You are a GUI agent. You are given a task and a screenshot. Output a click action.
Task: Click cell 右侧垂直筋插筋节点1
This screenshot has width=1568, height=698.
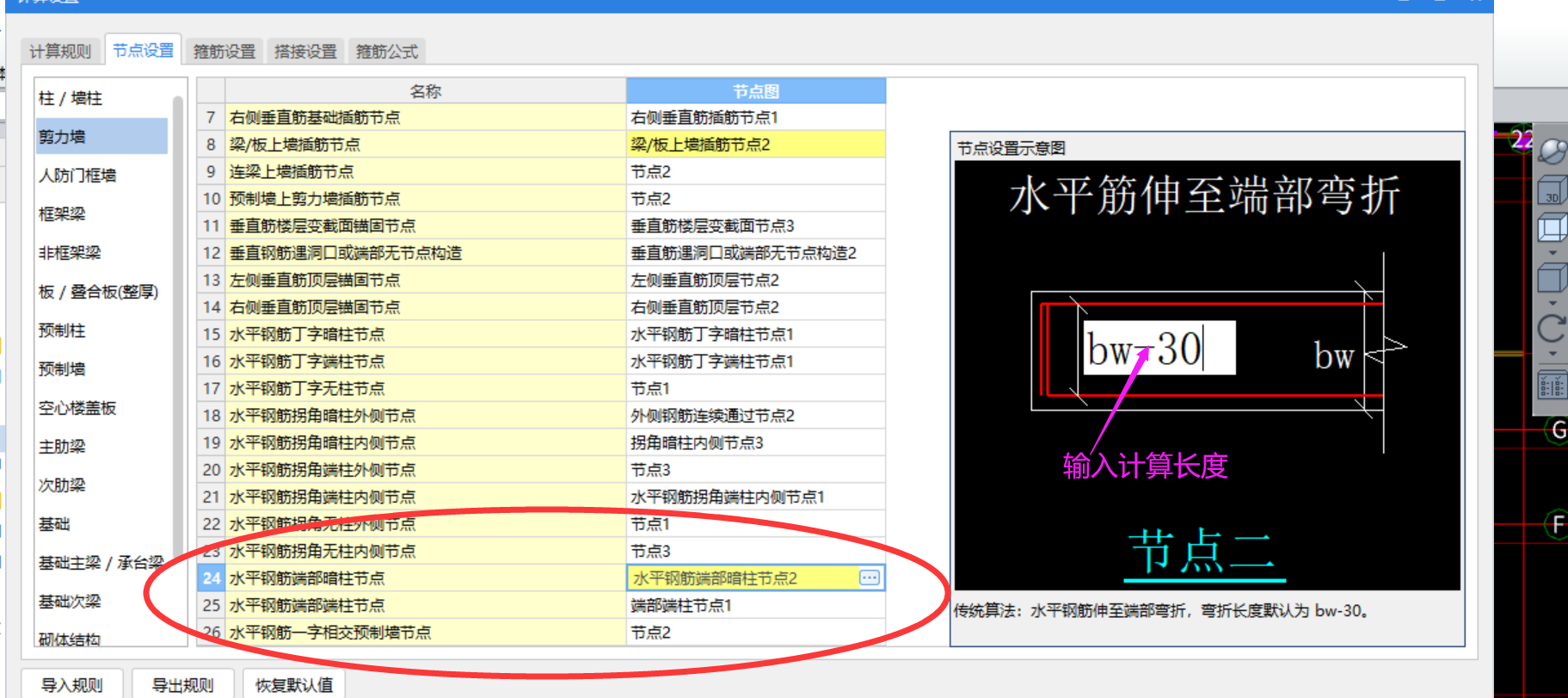pos(756,117)
